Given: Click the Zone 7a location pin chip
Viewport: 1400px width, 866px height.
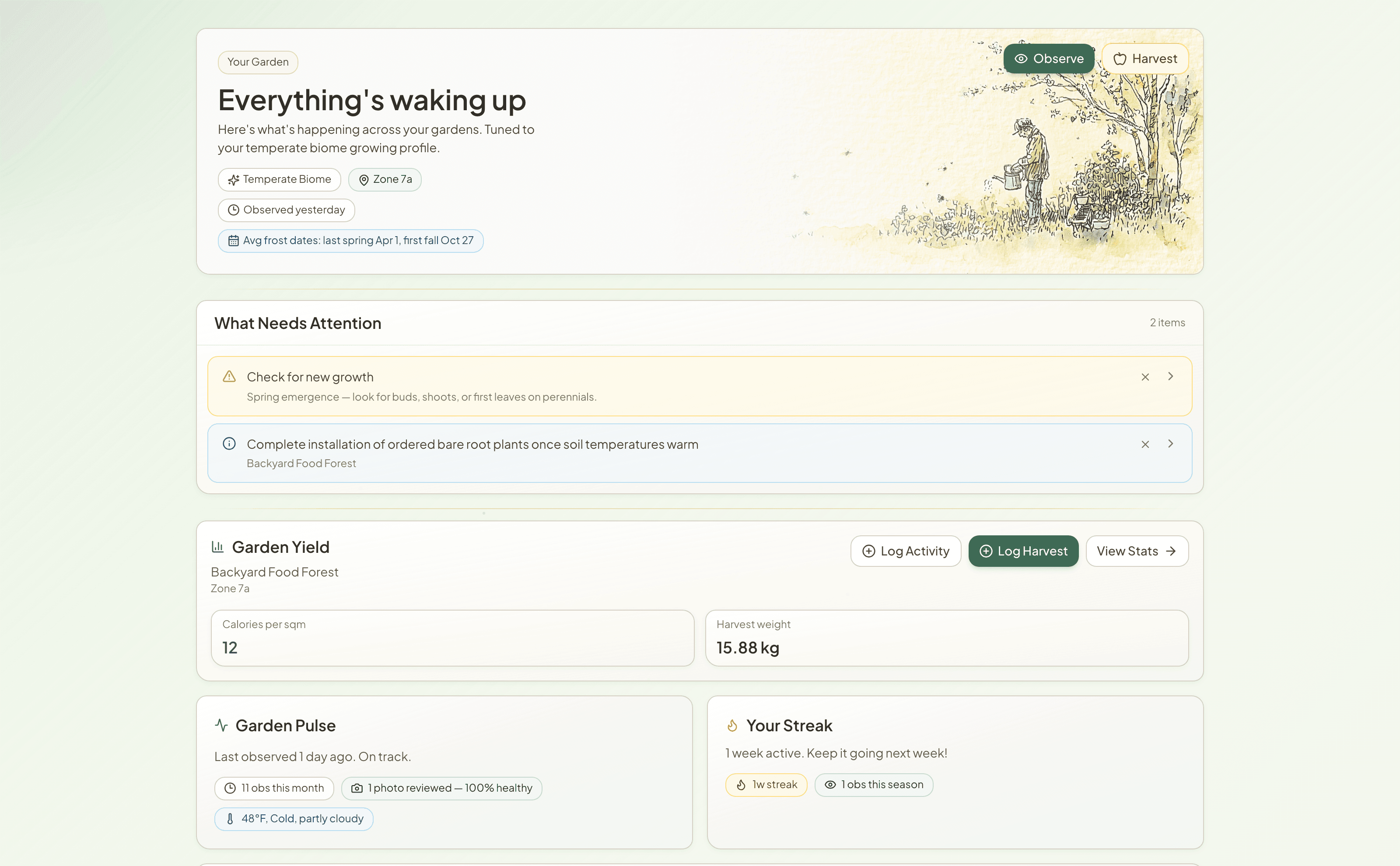Looking at the screenshot, I should [x=385, y=180].
